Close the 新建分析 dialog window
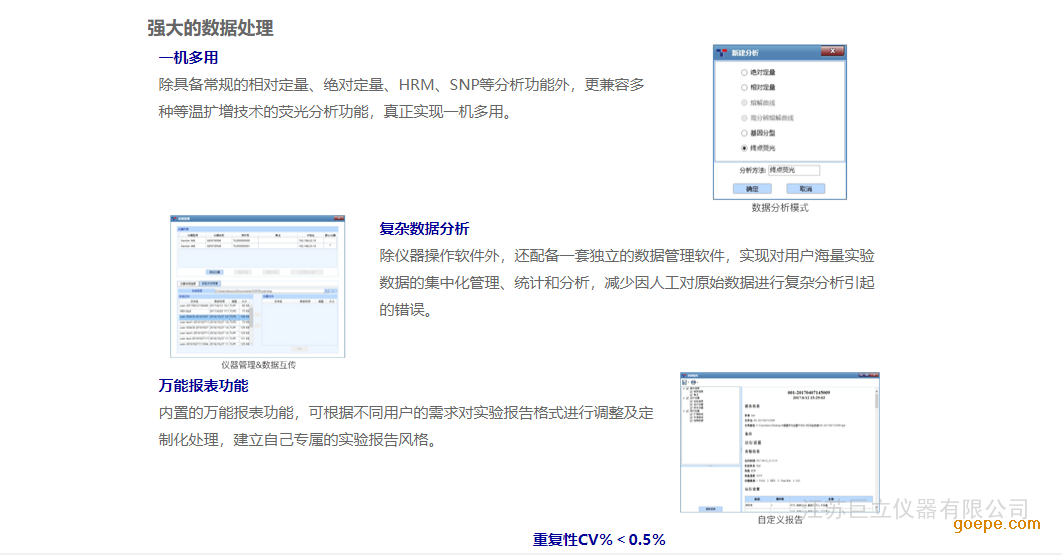1062x555 pixels. [x=832, y=51]
